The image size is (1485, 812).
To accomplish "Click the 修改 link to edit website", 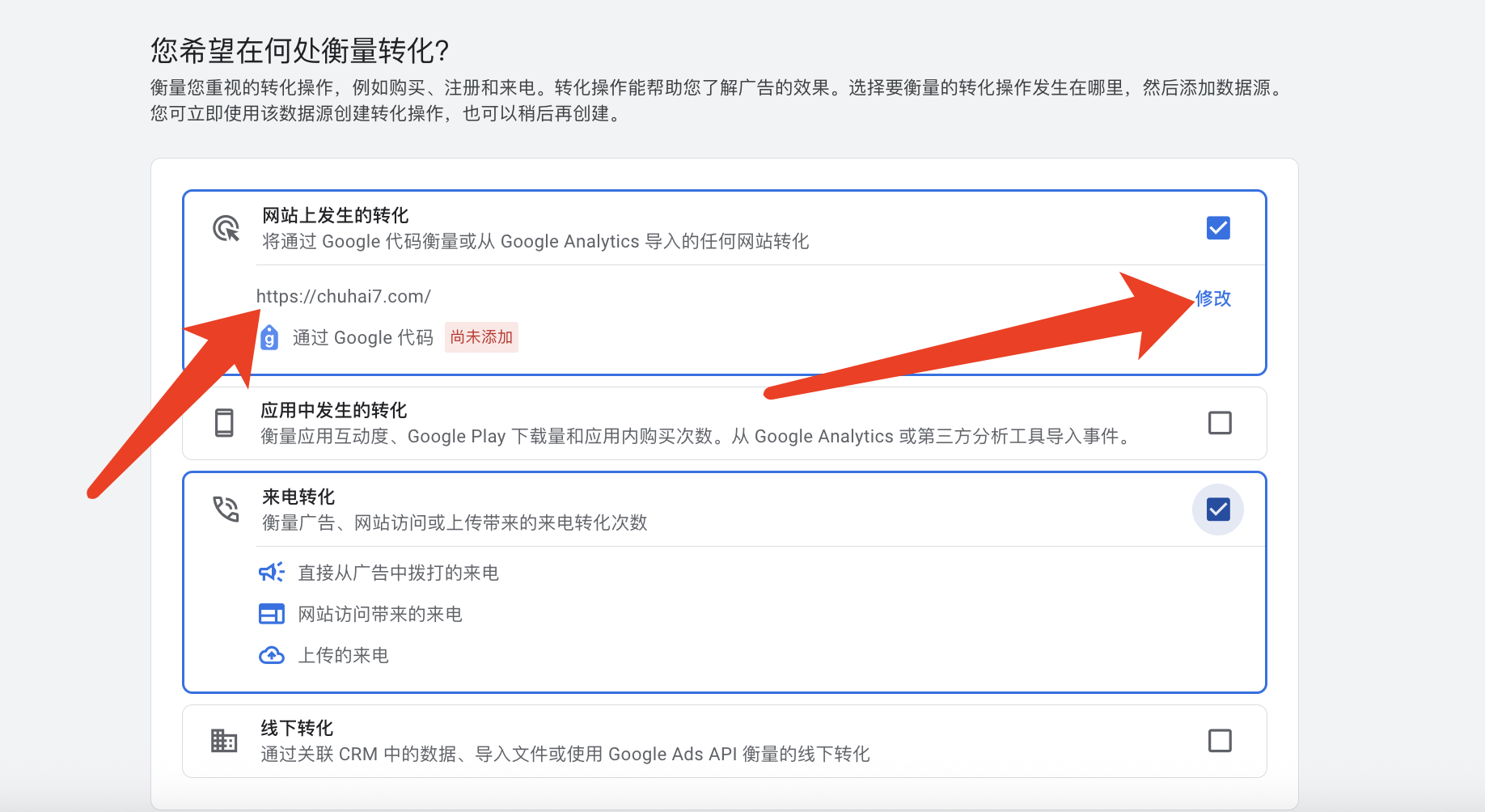I will click(1212, 298).
